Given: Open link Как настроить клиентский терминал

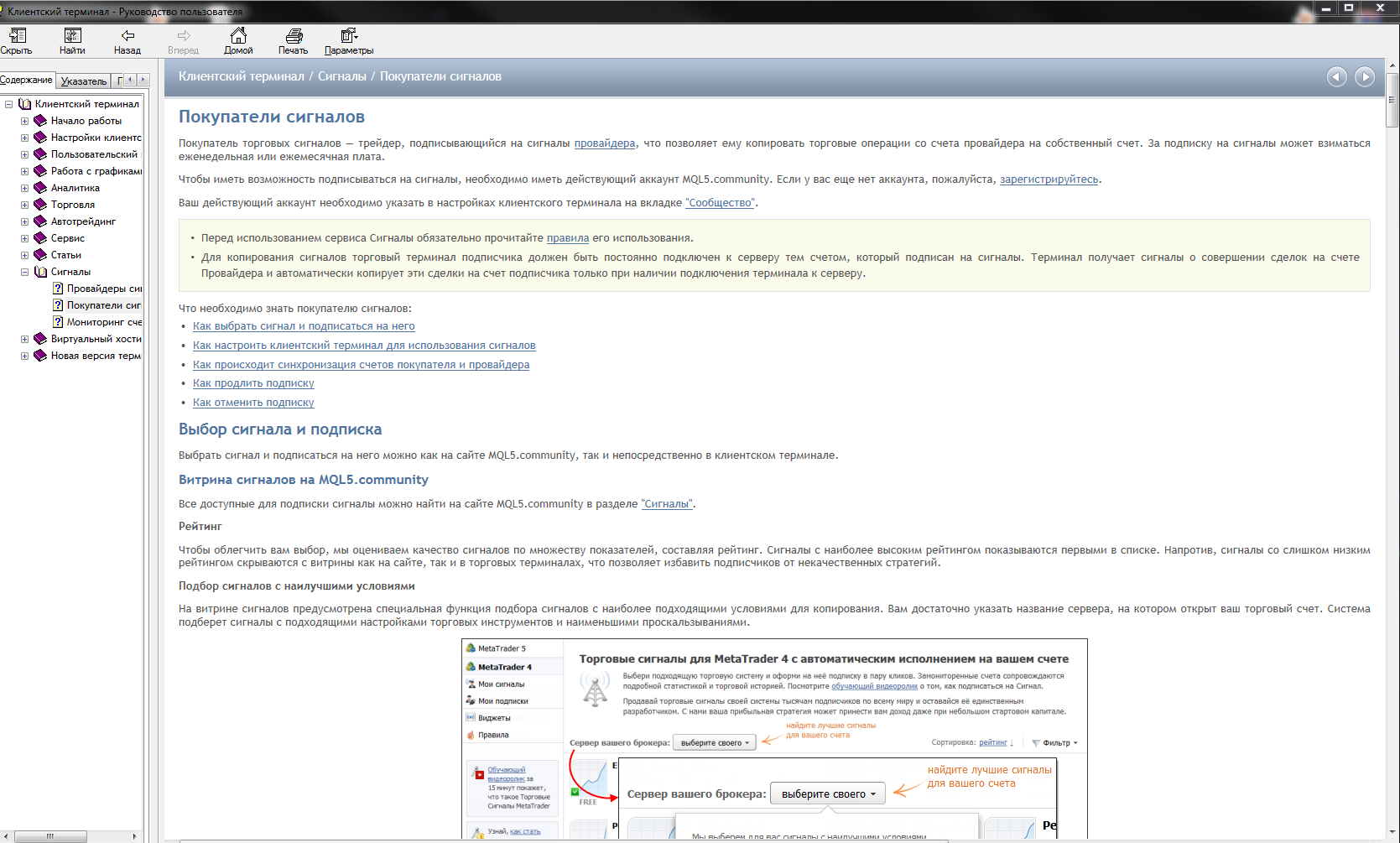Looking at the screenshot, I should (x=364, y=346).
